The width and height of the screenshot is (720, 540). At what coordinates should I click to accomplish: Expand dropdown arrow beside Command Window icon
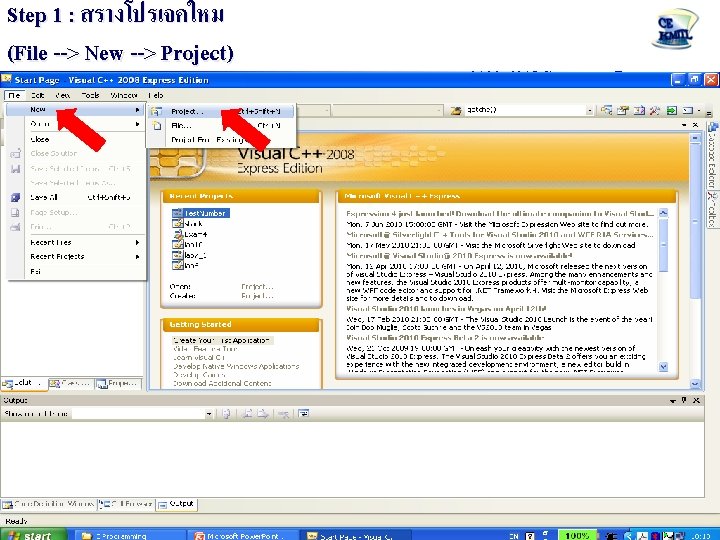tap(698, 110)
